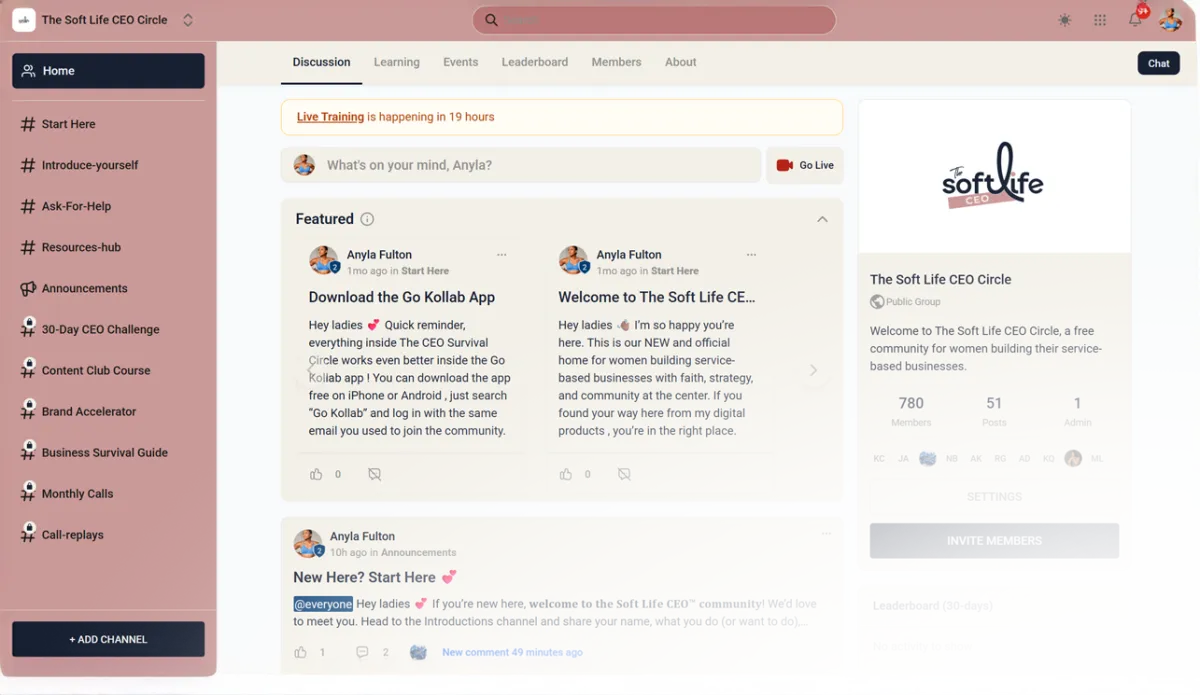Like the New Here? Start Here post

(300, 652)
